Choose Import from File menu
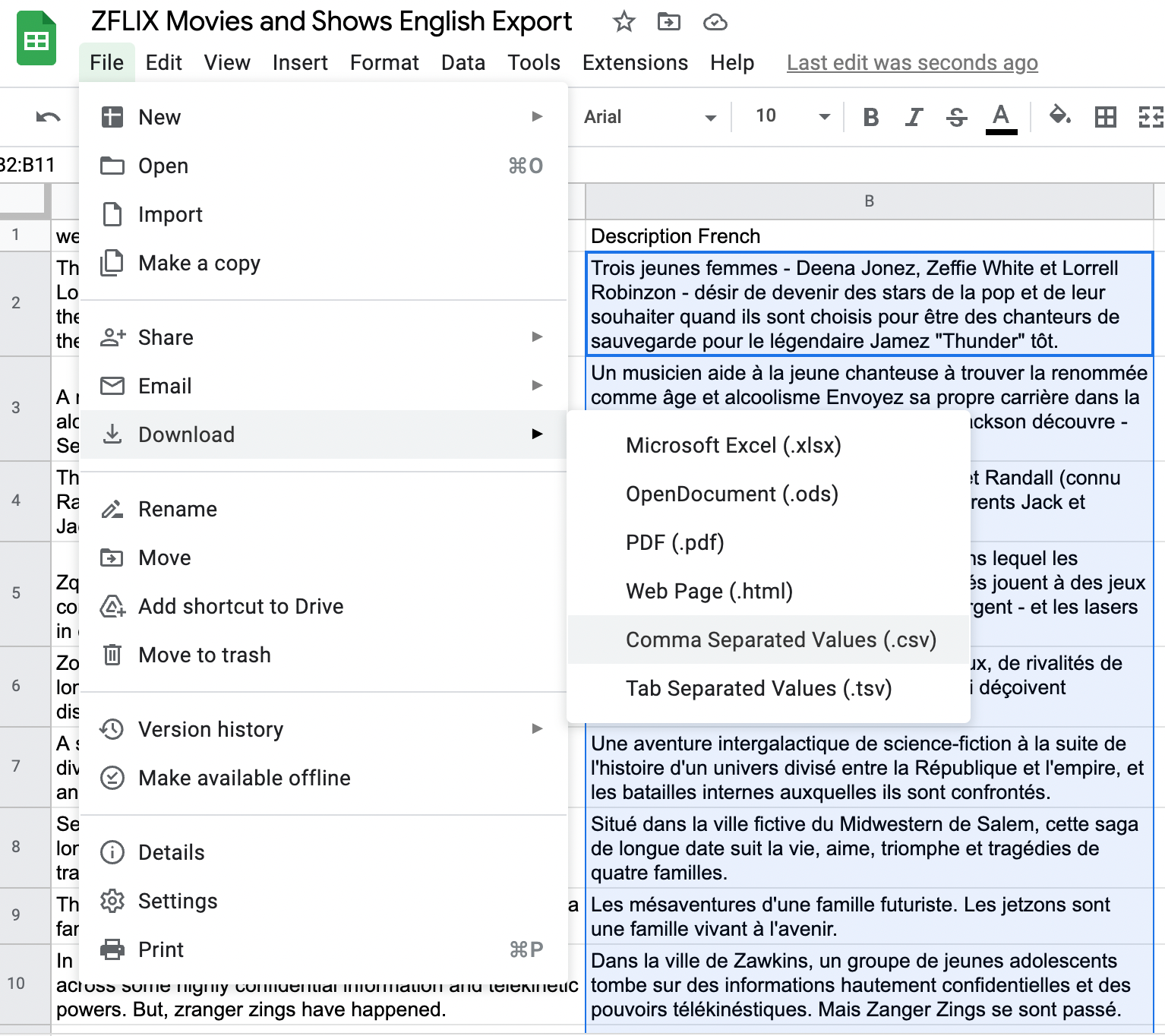 (323, 214)
